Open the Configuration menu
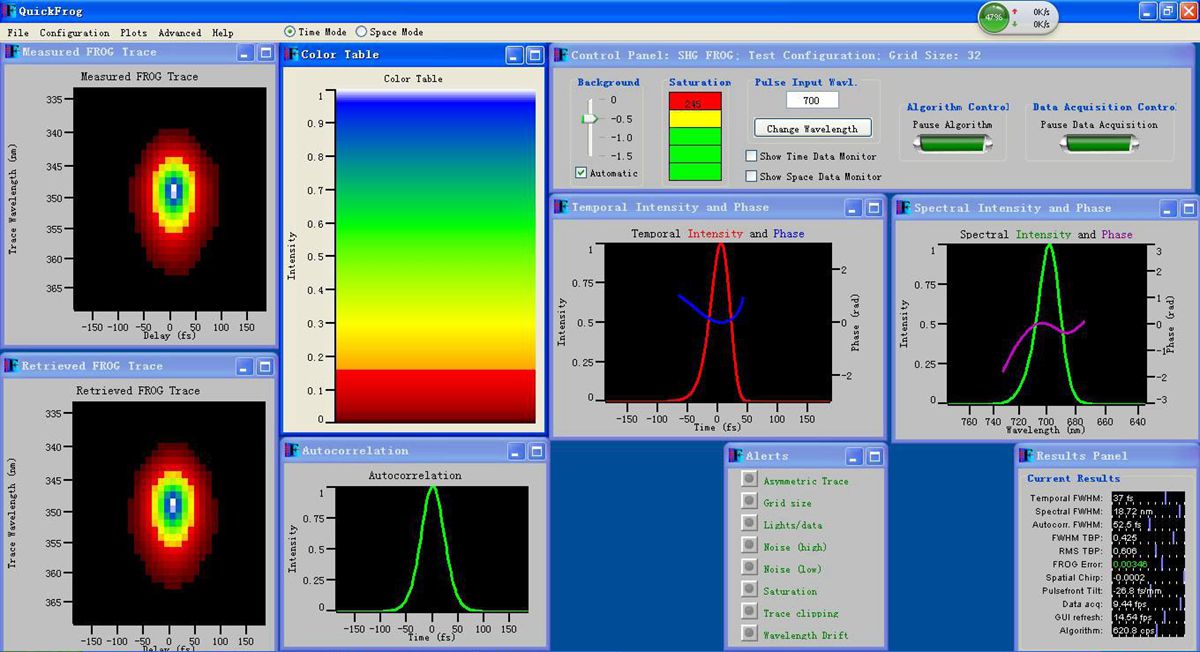 (x=74, y=33)
